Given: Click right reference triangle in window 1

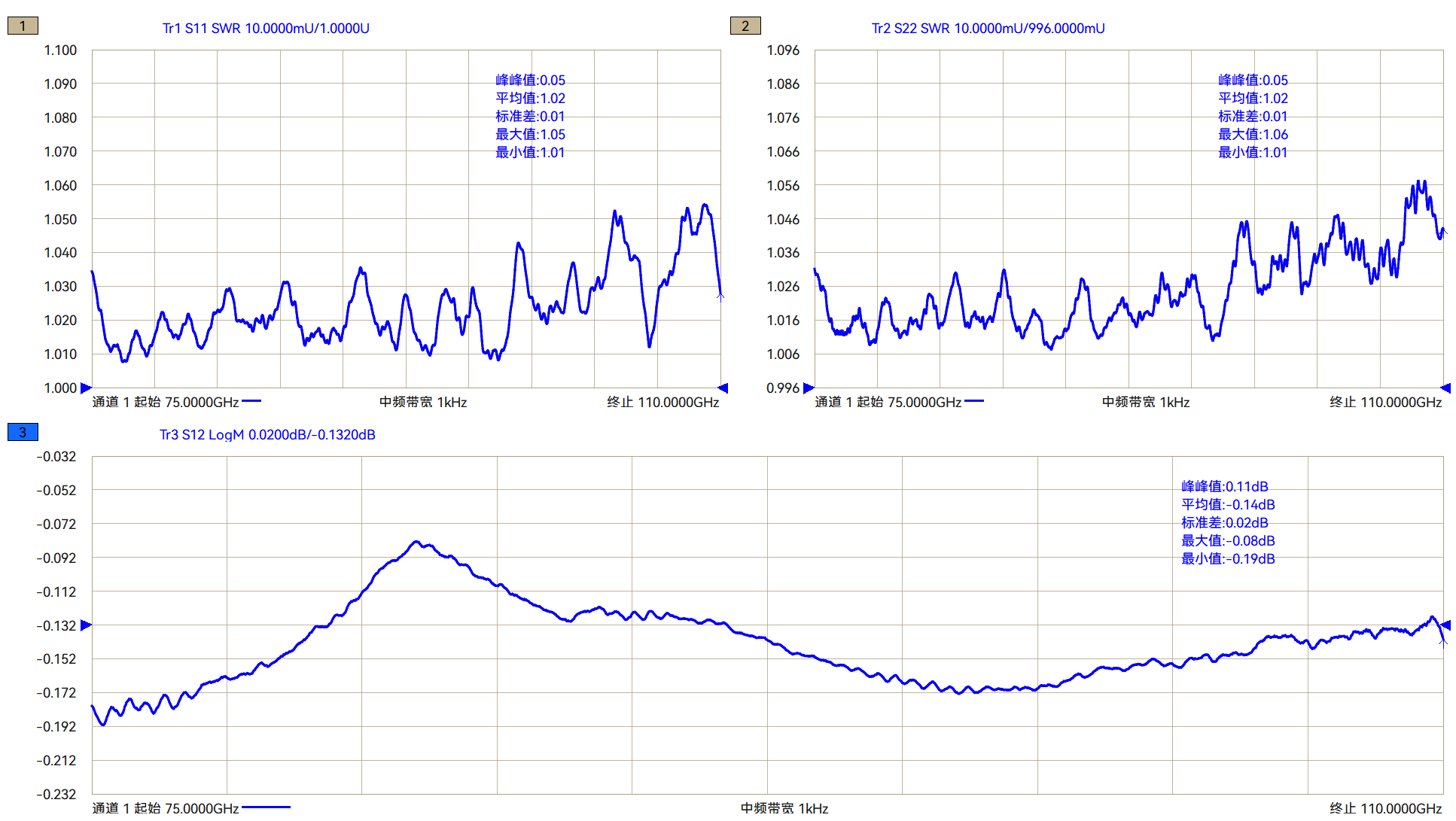Looking at the screenshot, I should pos(723,388).
